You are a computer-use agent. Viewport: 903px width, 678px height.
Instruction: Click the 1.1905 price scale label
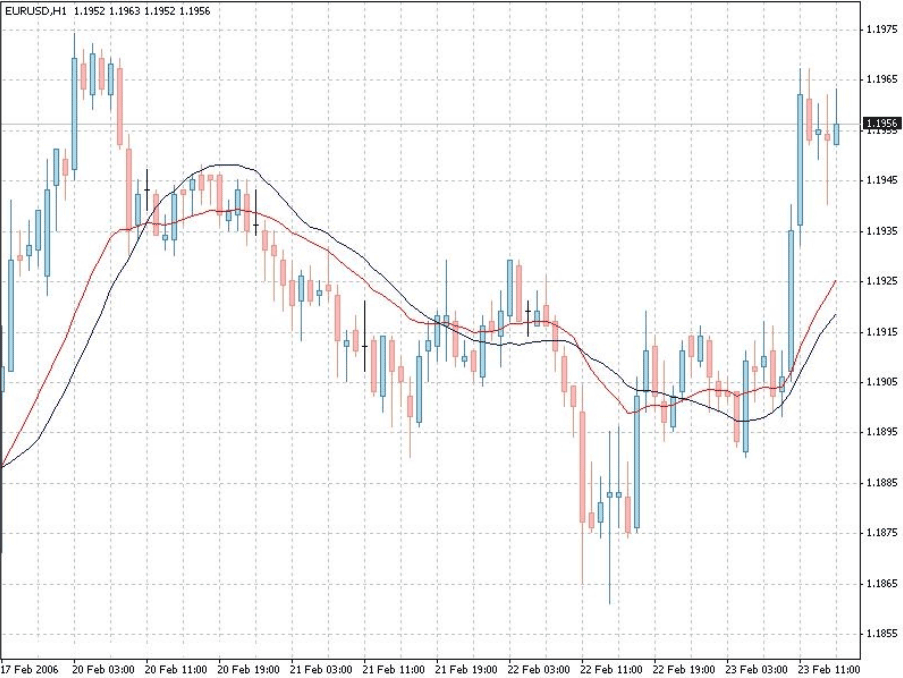pyautogui.click(x=882, y=382)
